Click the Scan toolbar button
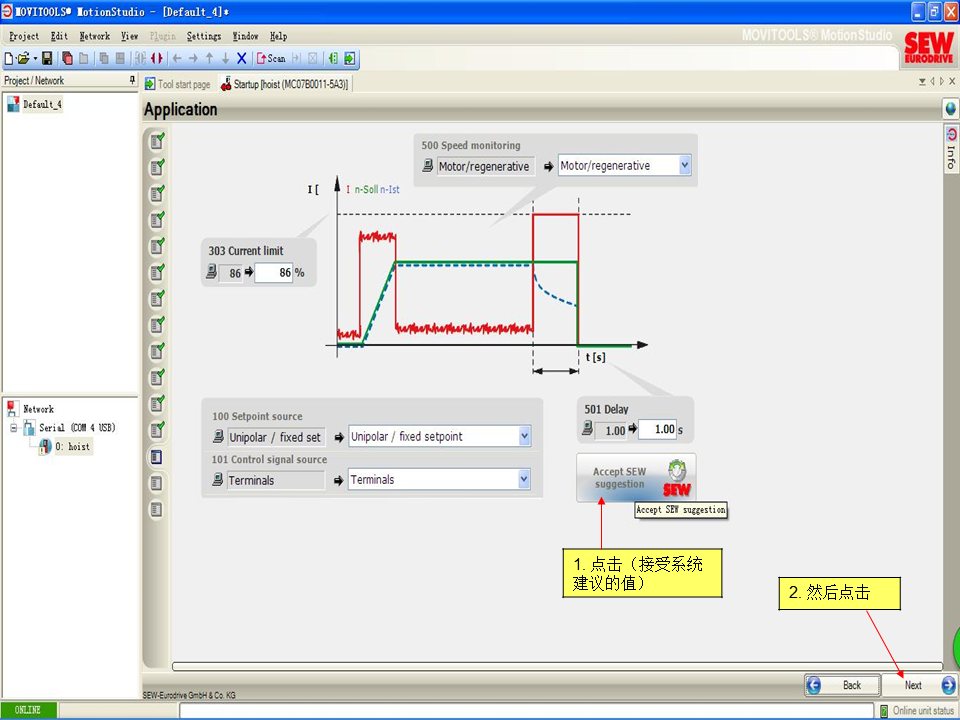 [x=271, y=59]
